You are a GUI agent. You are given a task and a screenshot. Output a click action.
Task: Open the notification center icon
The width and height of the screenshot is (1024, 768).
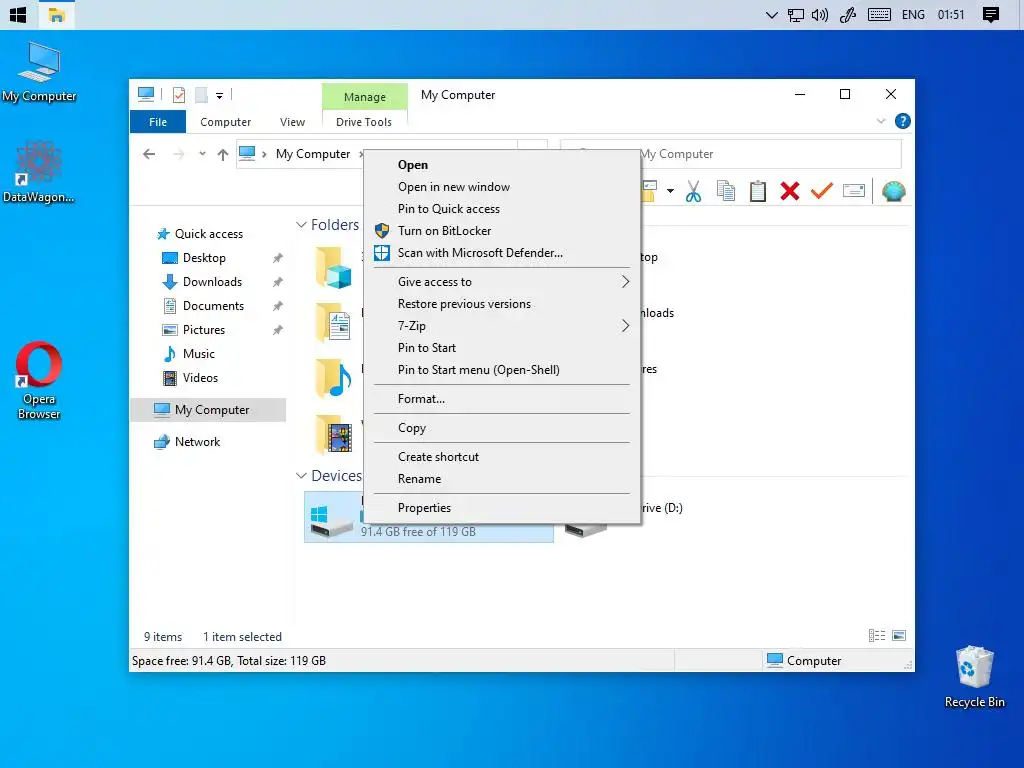[991, 15]
